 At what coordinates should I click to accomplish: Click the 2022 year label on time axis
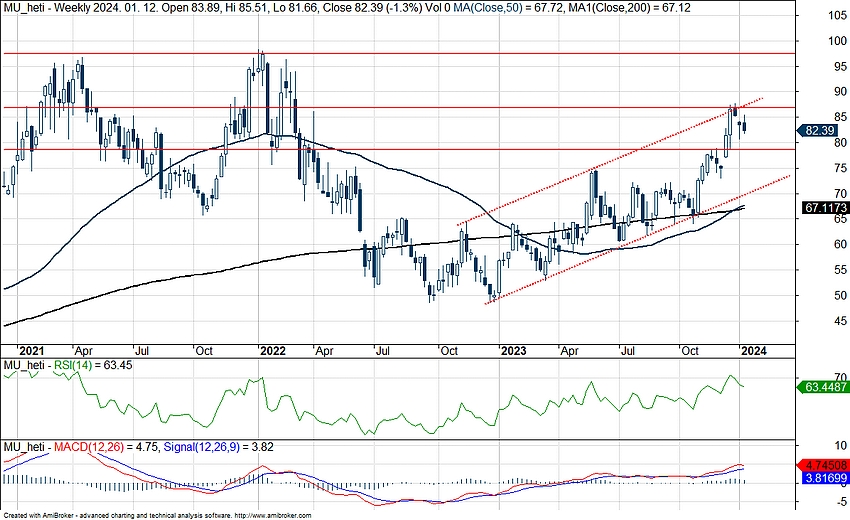273,350
